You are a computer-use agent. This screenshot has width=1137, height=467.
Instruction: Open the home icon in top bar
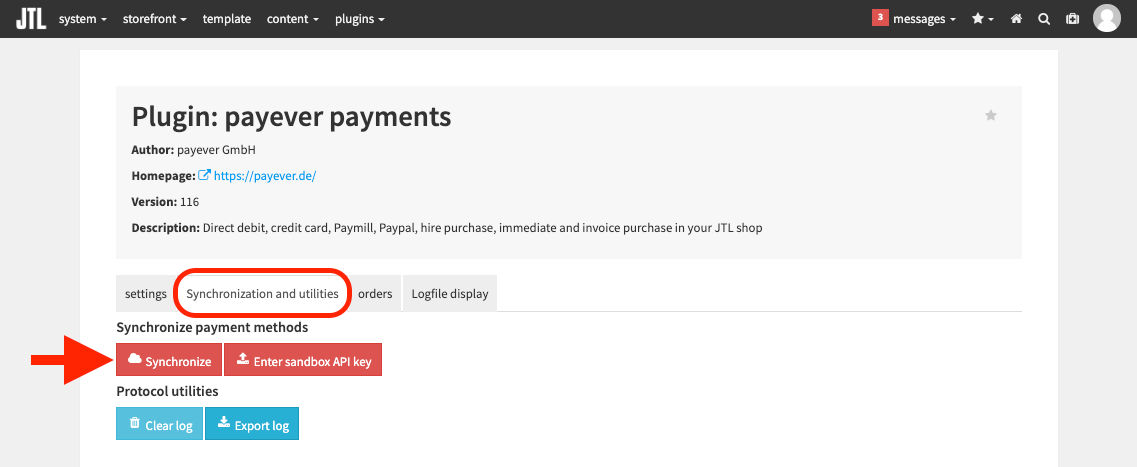tap(1017, 19)
